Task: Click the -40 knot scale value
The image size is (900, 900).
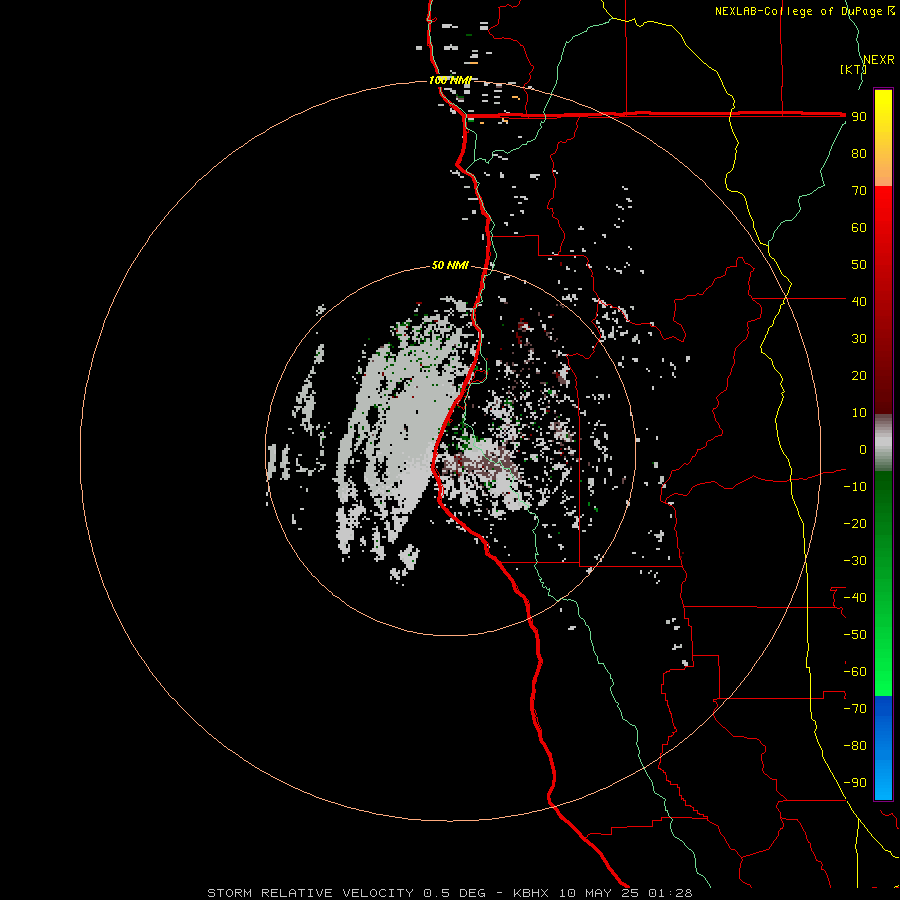Action: click(855, 598)
